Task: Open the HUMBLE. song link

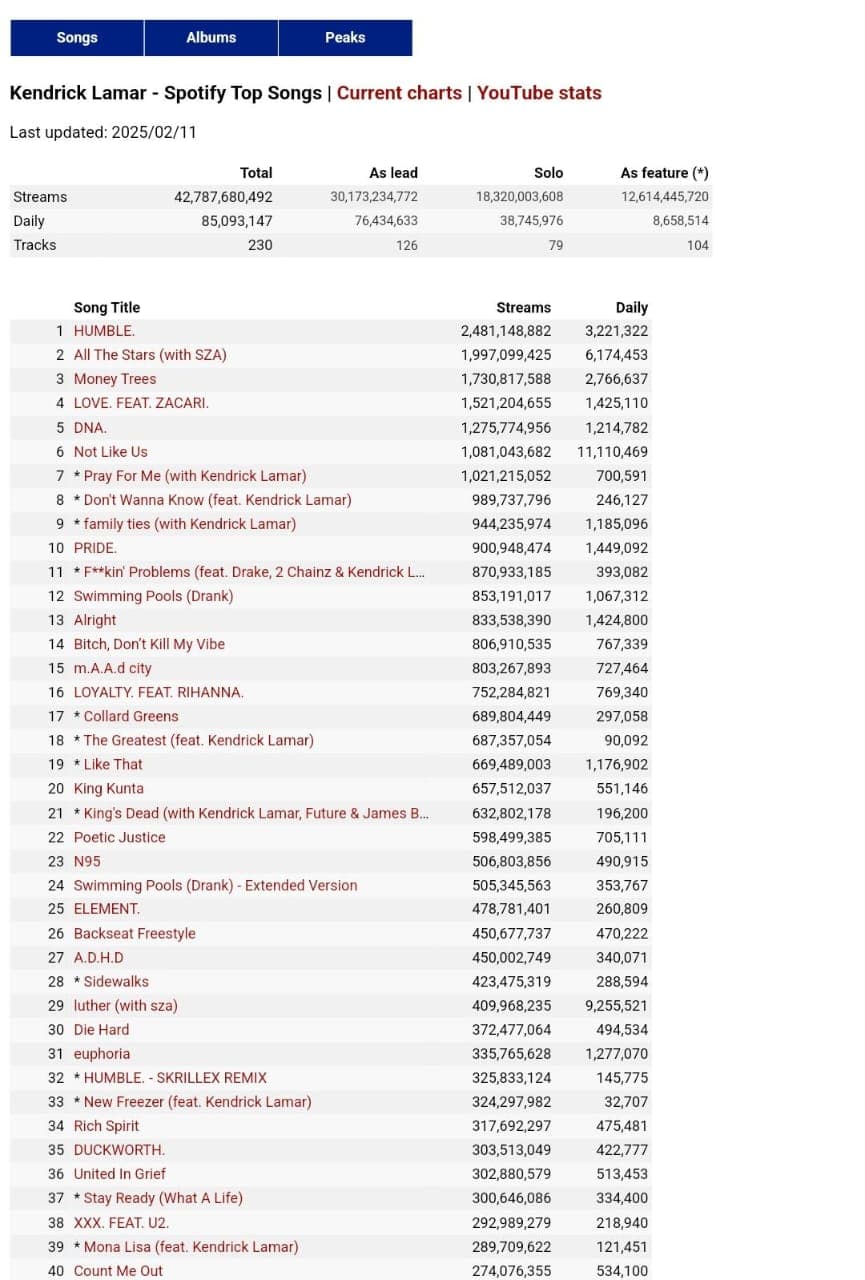Action: pyautogui.click(x=104, y=331)
